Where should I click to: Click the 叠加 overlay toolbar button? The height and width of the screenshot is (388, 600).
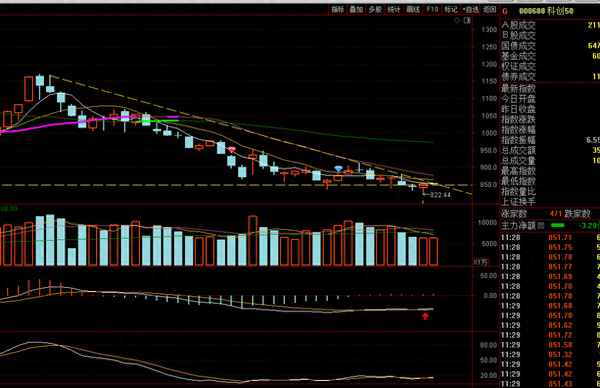pos(356,10)
